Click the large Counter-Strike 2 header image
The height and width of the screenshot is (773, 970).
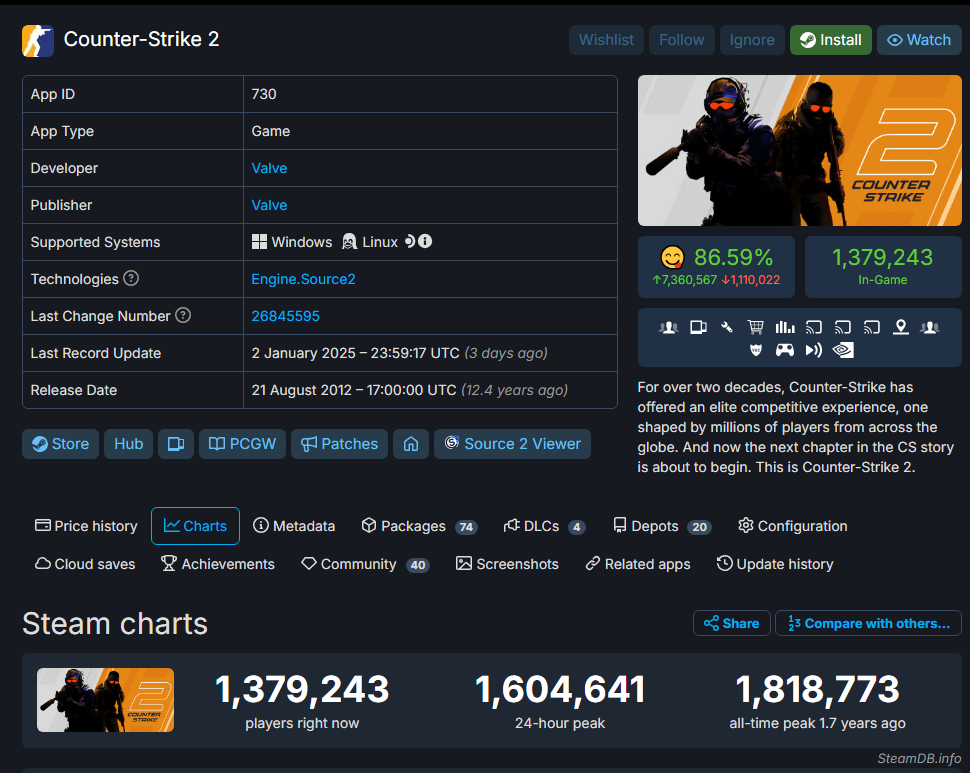click(x=800, y=150)
